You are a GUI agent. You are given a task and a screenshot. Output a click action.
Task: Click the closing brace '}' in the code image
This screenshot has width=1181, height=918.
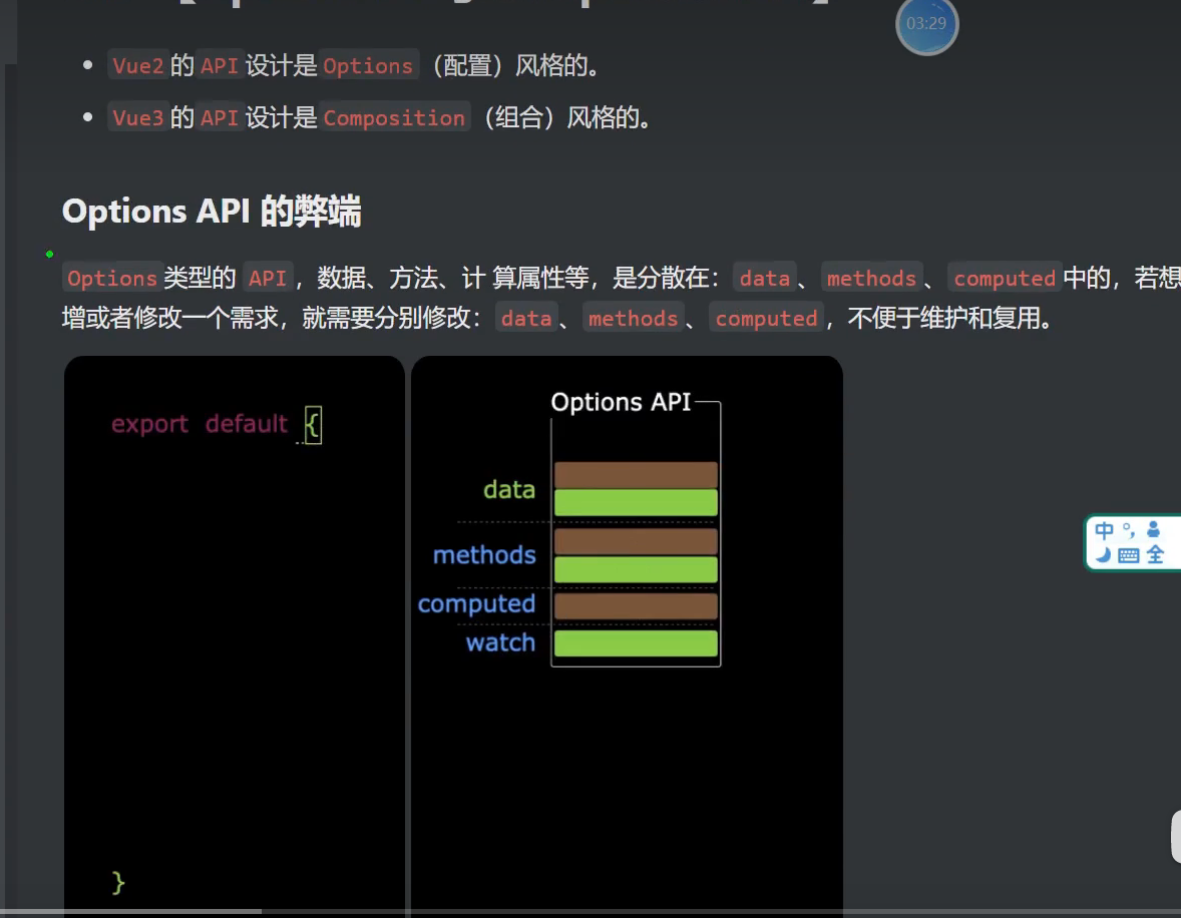point(118,883)
